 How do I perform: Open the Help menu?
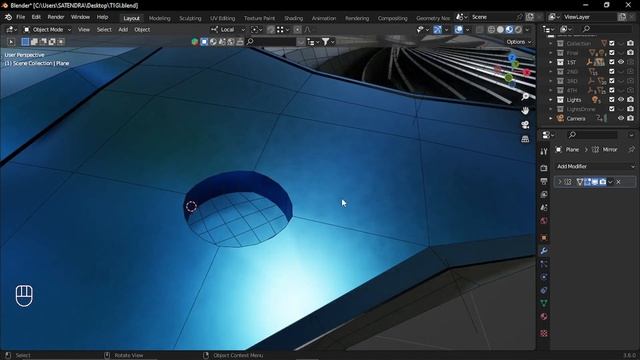coord(102,17)
